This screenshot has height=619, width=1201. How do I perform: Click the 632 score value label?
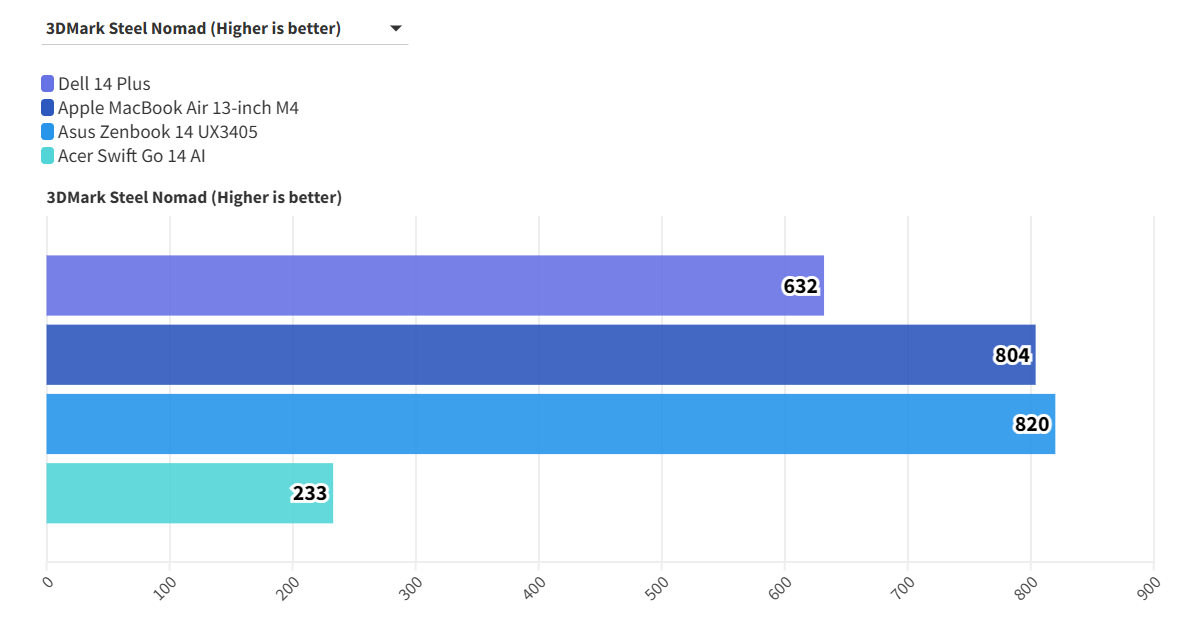click(800, 287)
